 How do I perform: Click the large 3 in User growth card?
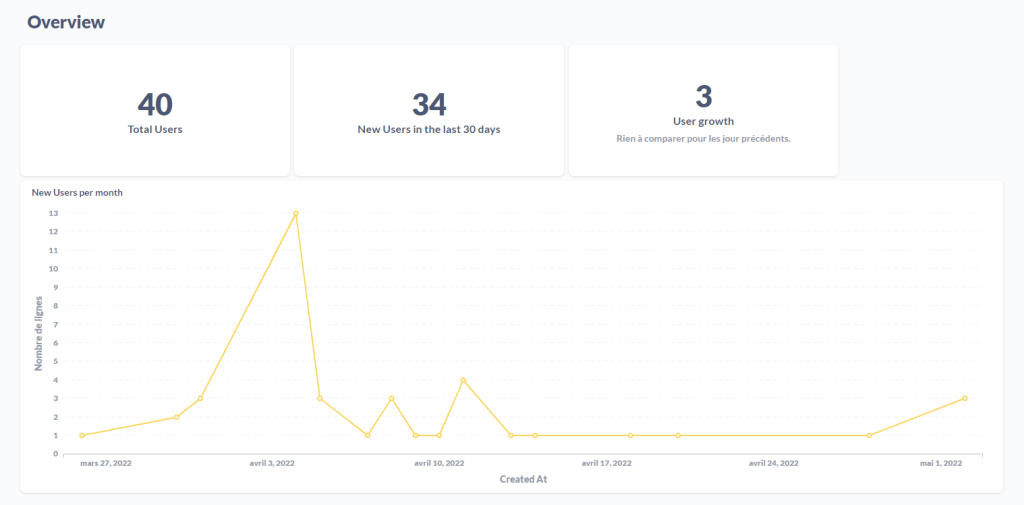pyautogui.click(x=704, y=96)
